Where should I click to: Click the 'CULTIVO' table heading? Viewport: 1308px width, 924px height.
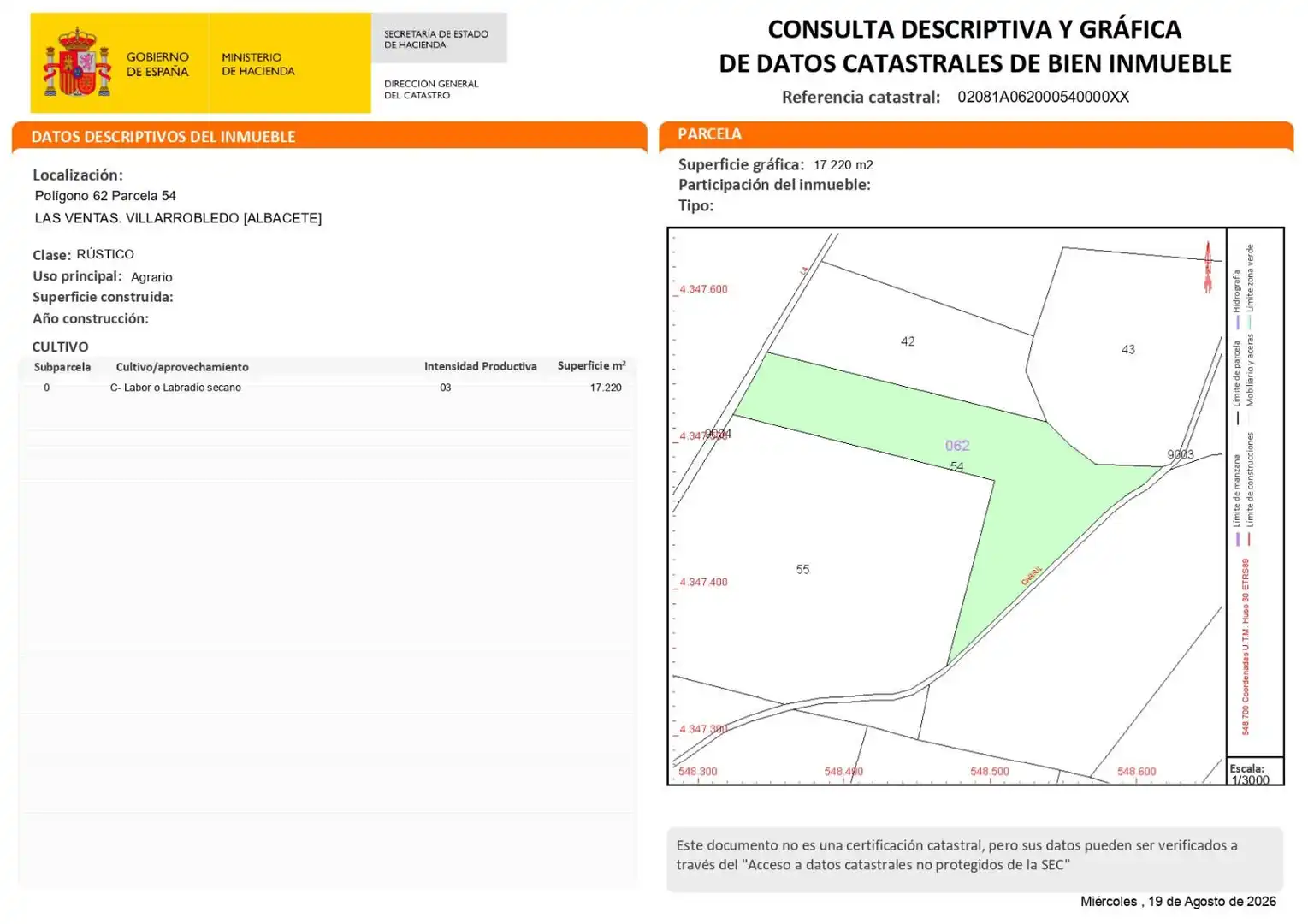point(60,346)
